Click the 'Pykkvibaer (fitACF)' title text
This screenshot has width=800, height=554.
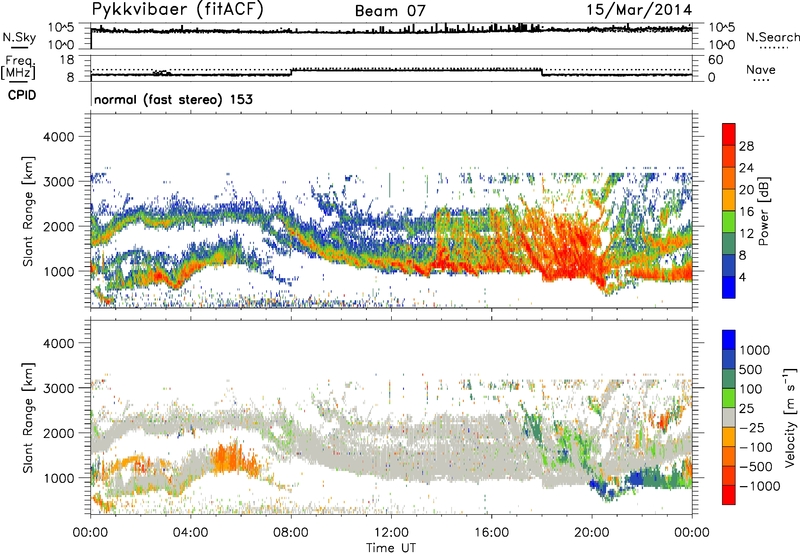coord(177,10)
